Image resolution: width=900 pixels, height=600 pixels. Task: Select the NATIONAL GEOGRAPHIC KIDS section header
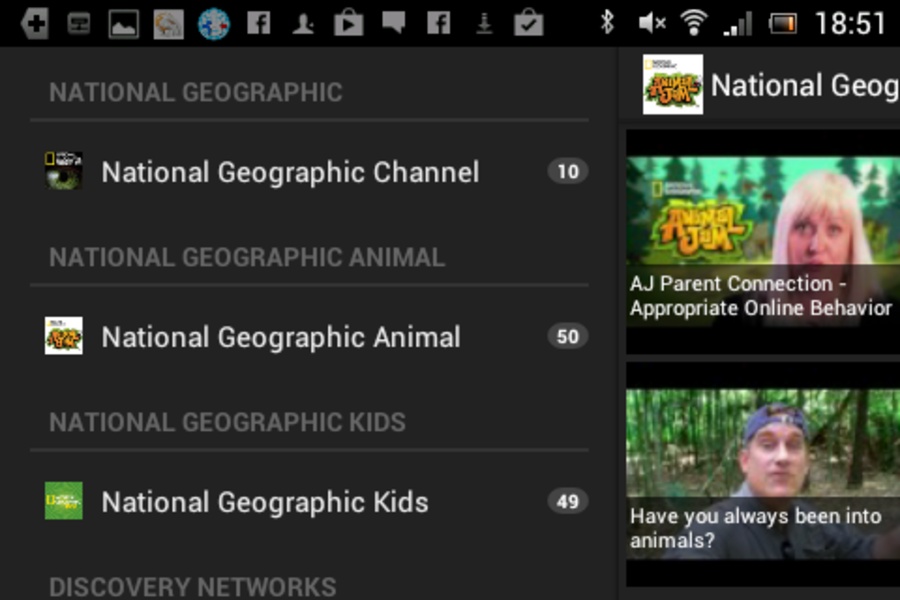(227, 422)
